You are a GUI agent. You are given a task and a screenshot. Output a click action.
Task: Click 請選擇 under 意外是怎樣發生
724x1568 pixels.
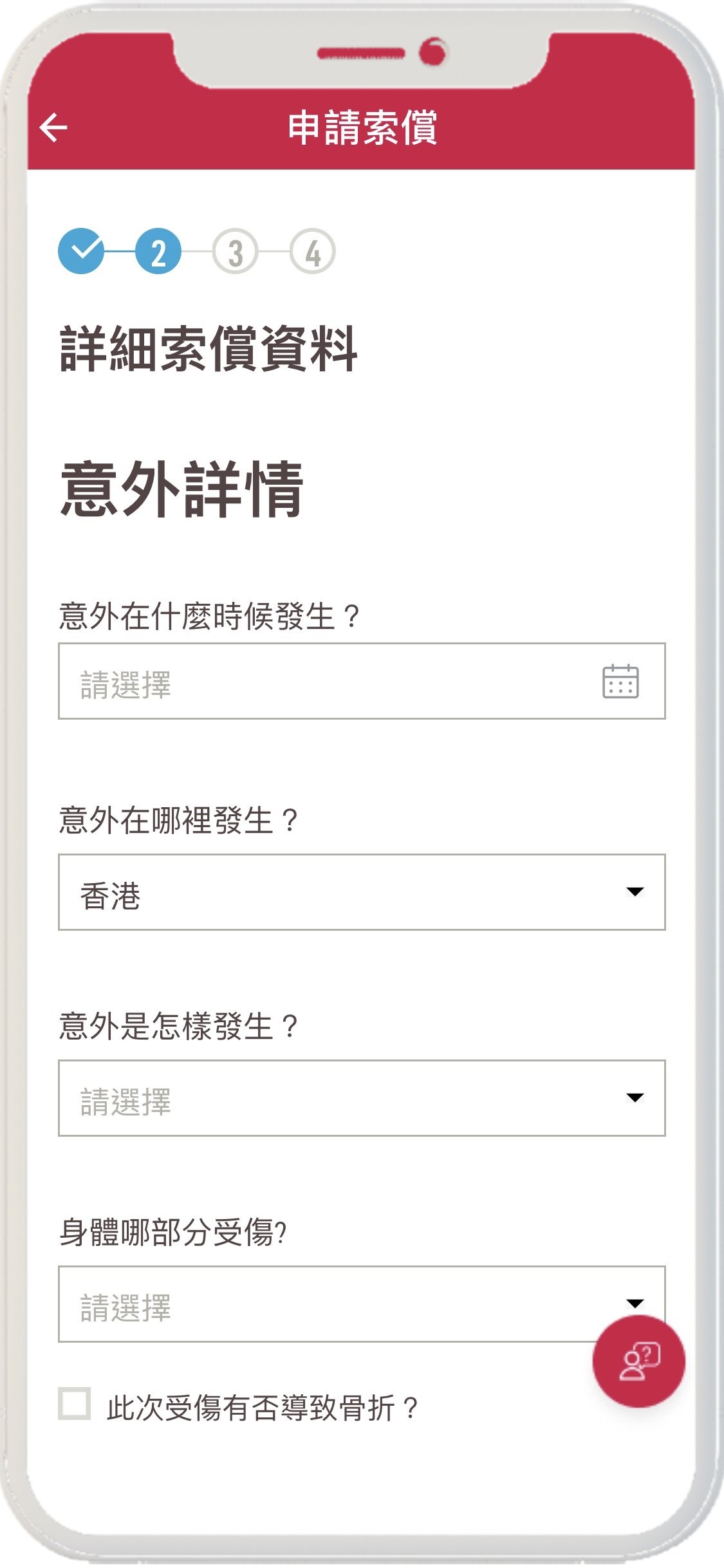125,1101
